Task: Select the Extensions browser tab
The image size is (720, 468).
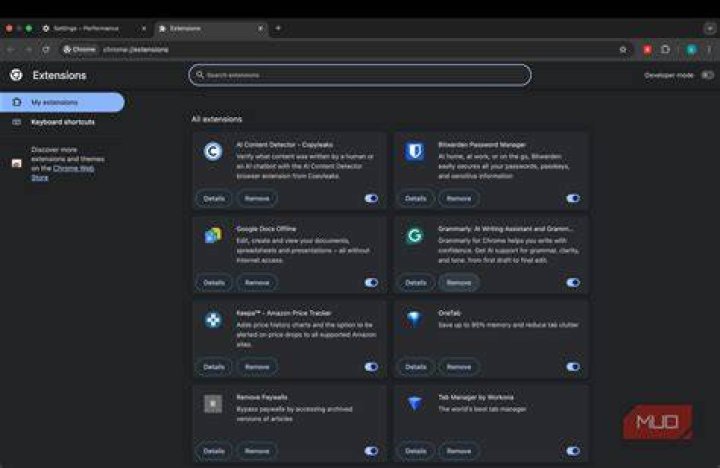Action: tap(211, 28)
